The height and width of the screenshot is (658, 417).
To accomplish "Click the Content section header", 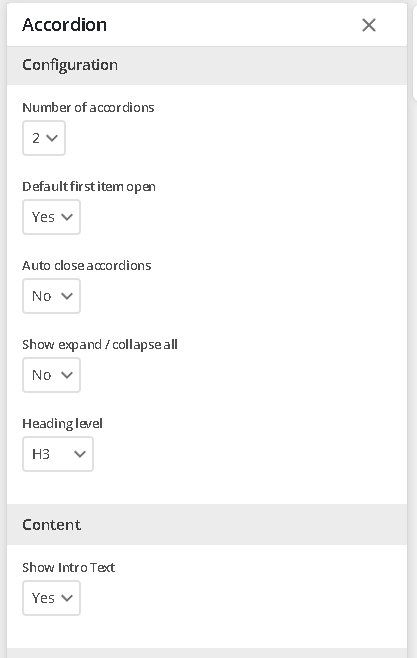I will click(207, 525).
